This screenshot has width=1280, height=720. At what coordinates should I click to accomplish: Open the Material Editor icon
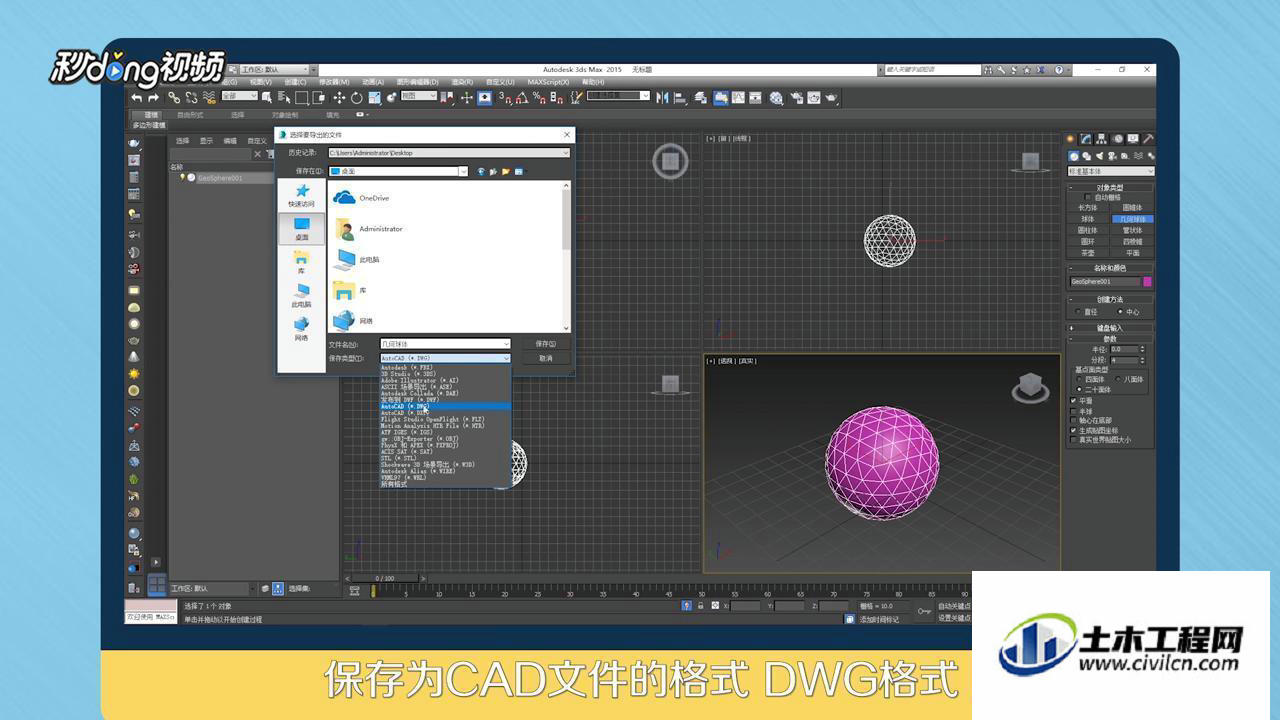pyautogui.click(x=775, y=98)
